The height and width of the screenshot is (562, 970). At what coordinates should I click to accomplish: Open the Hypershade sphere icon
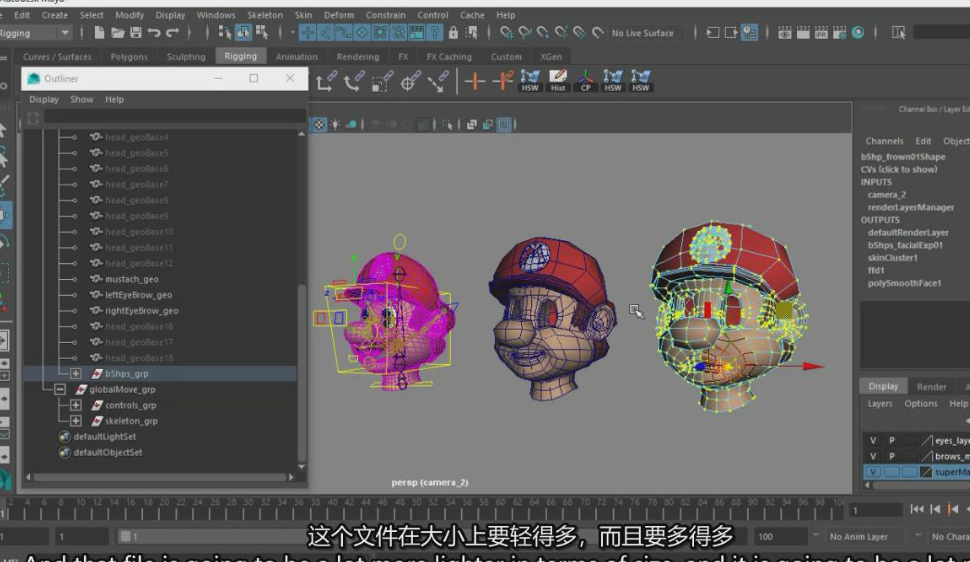(x=858, y=33)
